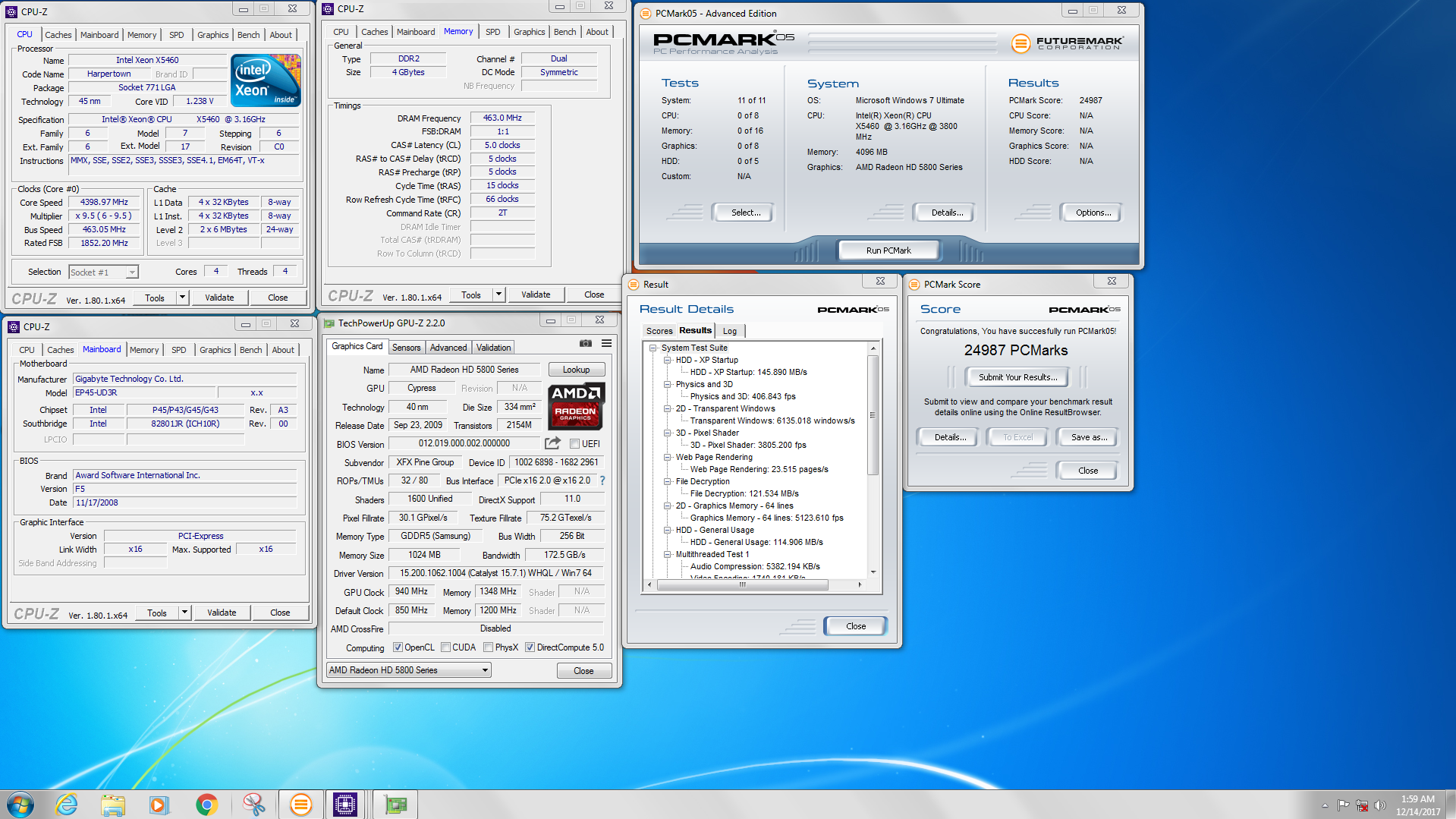Screen dimensions: 1456x819
Task: Collapse the Web Page Rendering node
Action: pos(667,457)
